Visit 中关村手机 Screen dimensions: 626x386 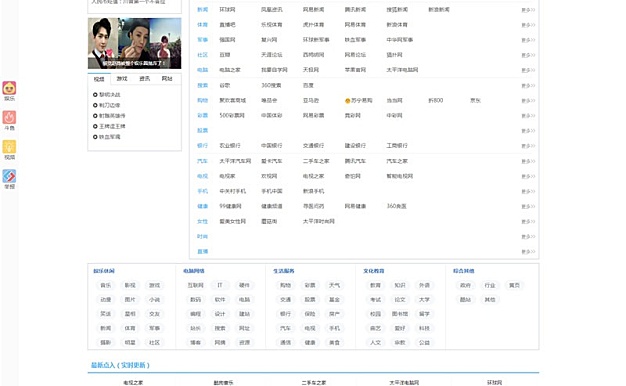coord(232,191)
